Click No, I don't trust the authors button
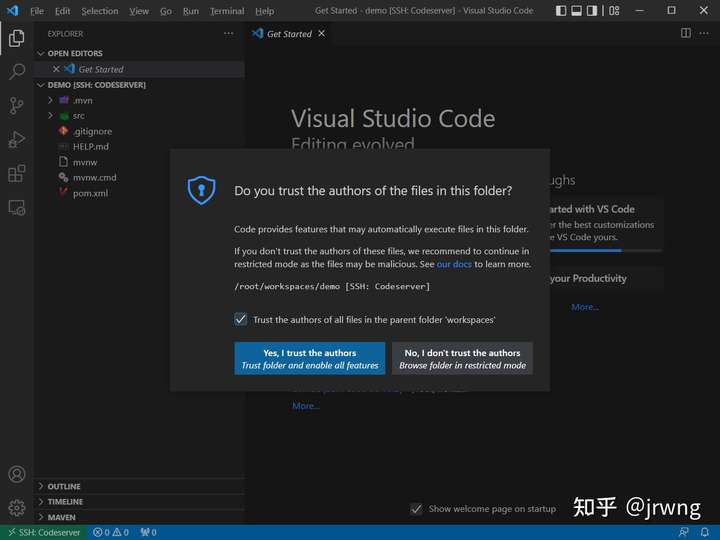 [x=462, y=358]
